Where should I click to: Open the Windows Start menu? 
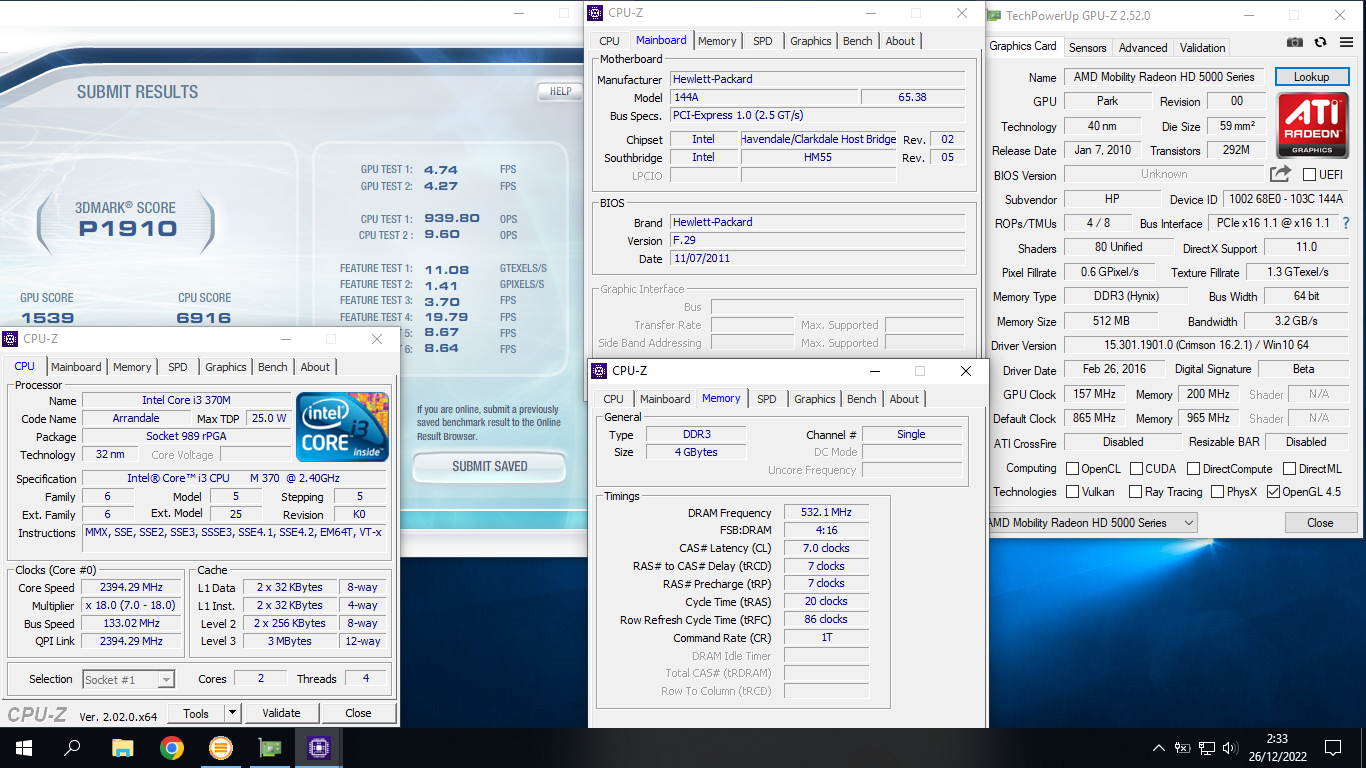[x=23, y=747]
